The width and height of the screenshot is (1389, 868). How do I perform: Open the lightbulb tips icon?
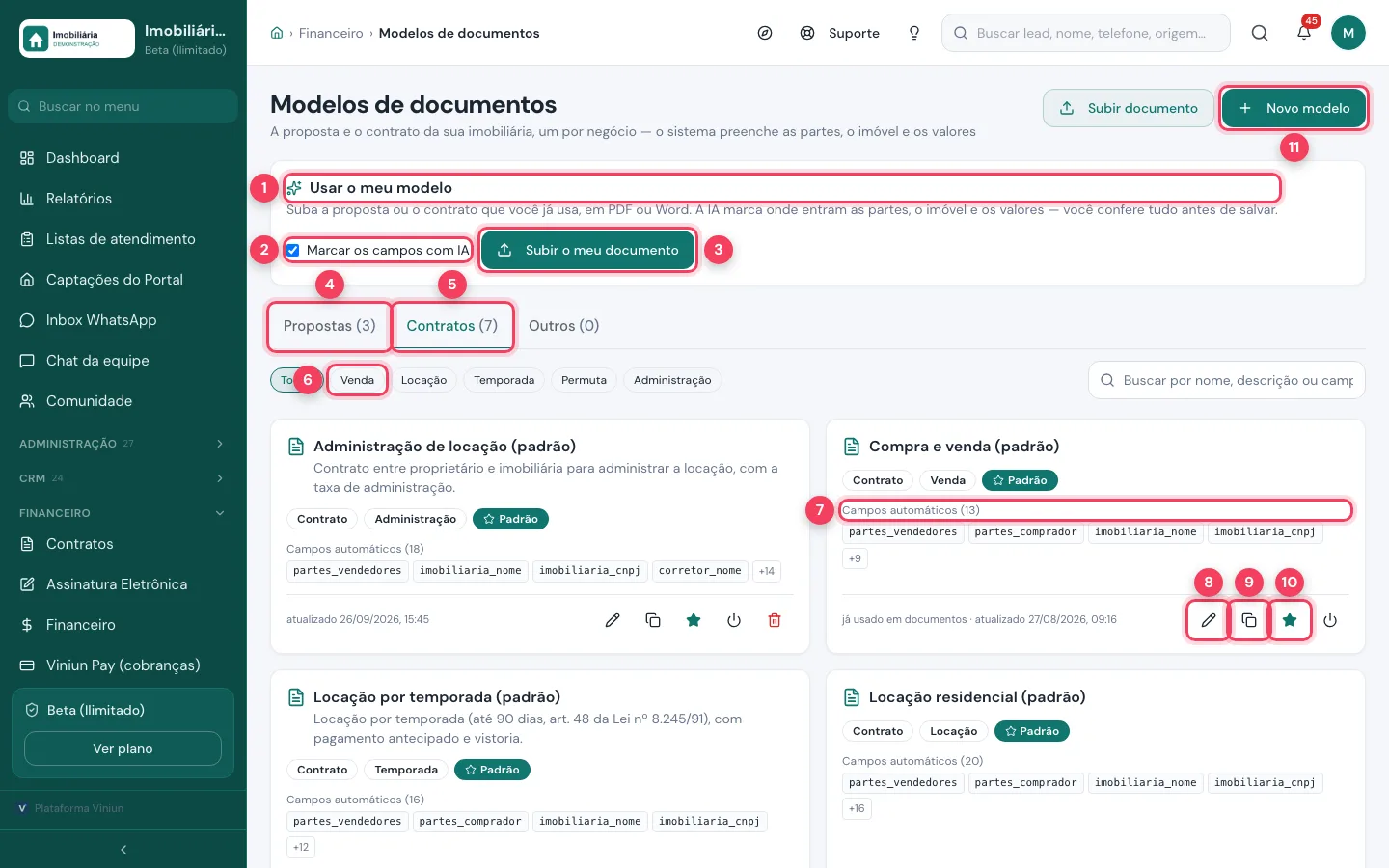click(914, 33)
